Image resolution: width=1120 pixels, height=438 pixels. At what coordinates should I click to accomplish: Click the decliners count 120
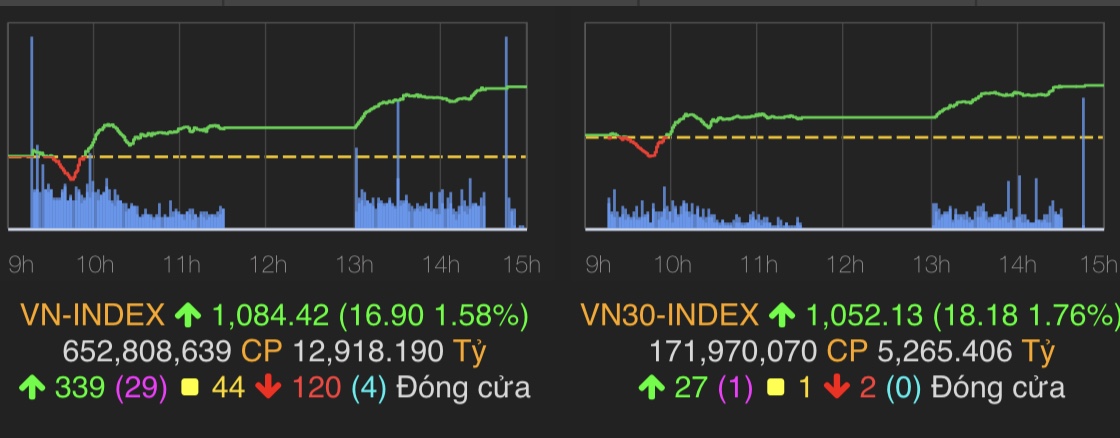pyautogui.click(x=316, y=388)
